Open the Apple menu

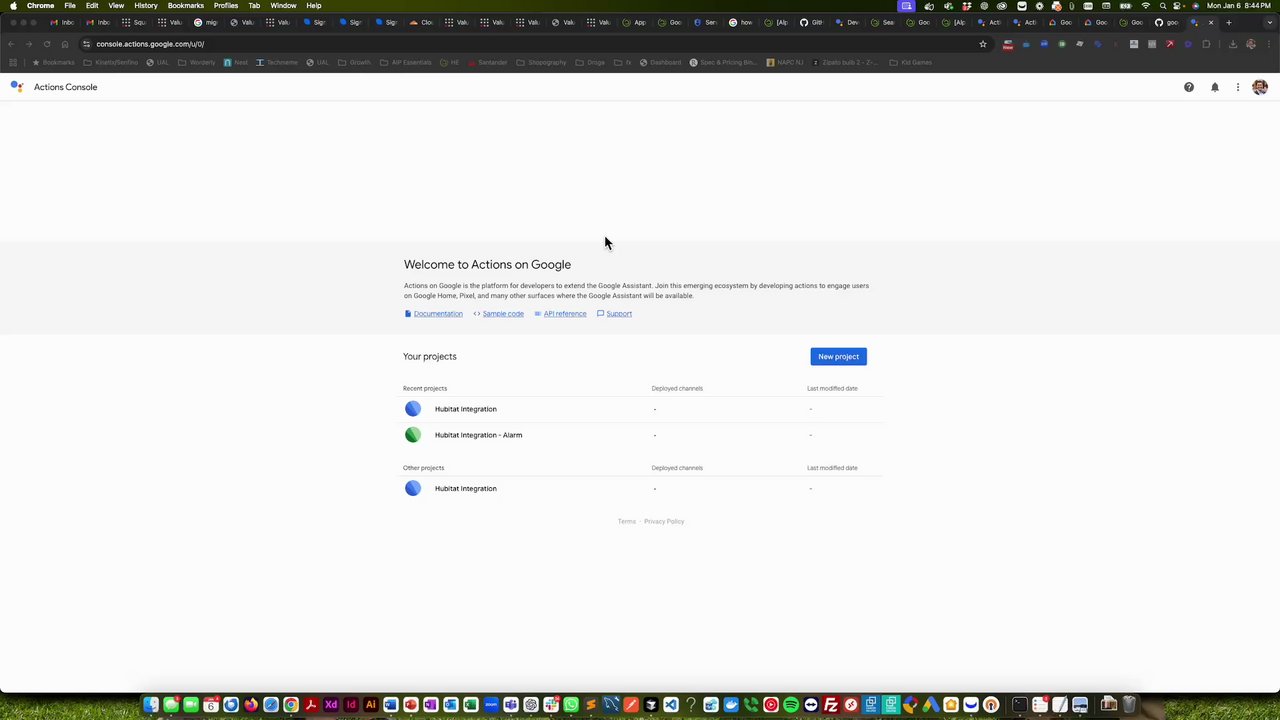(x=13, y=6)
